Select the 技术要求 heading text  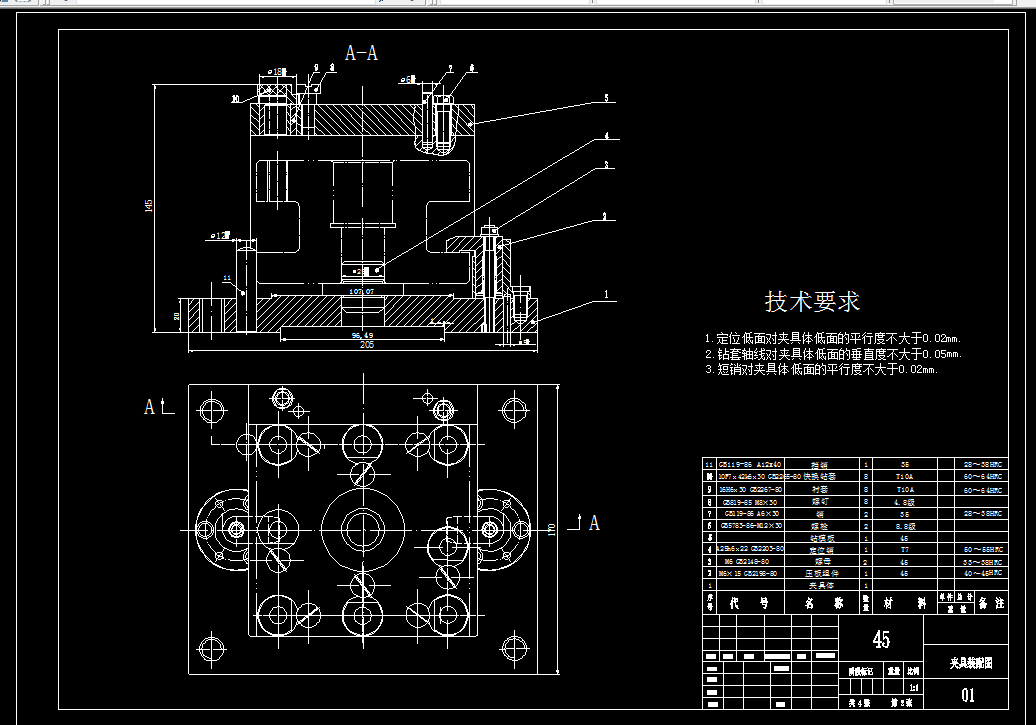812,301
